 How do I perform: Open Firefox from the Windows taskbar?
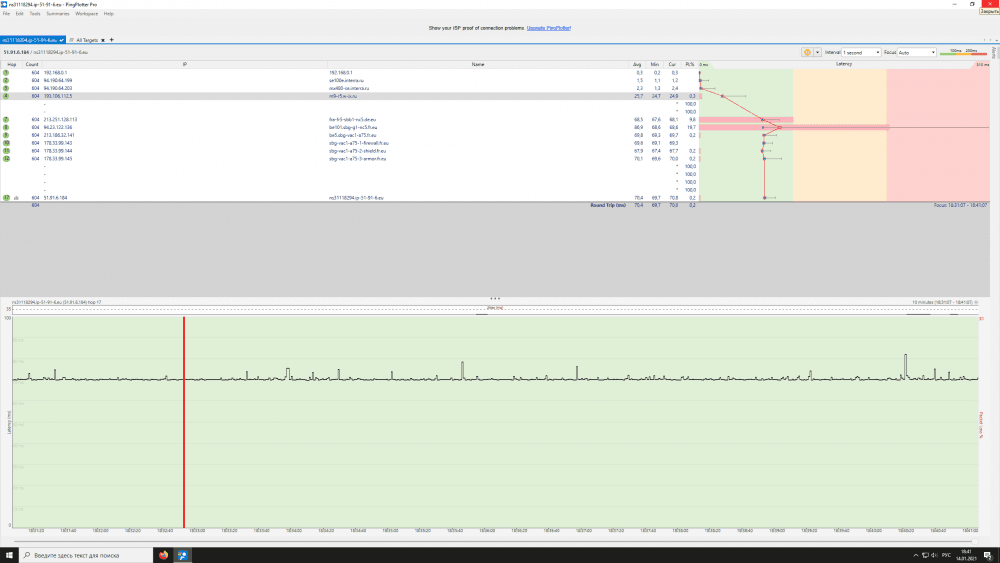pos(164,555)
